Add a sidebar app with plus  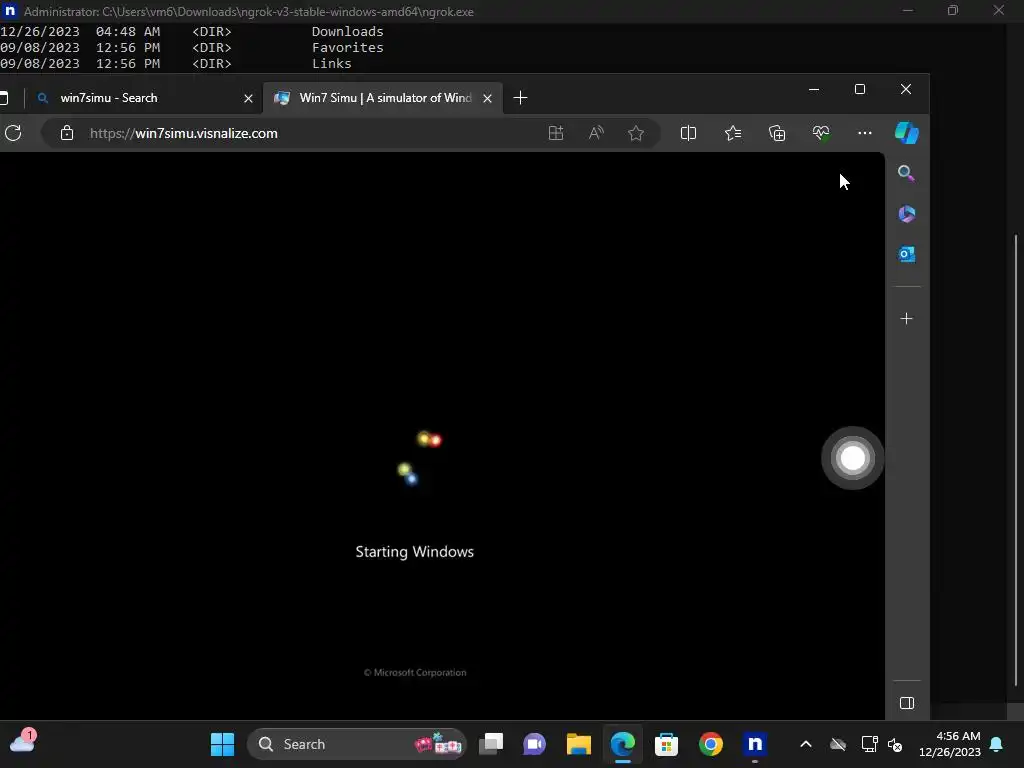tap(906, 319)
